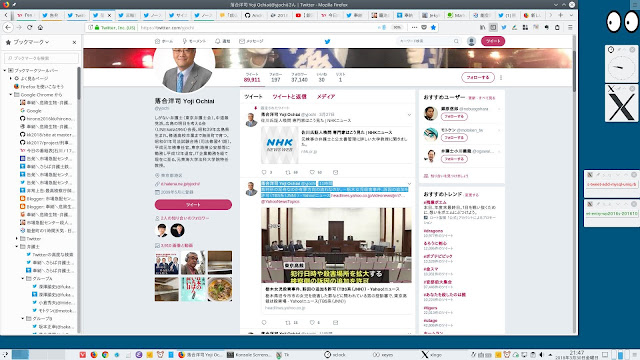Switch to the YouTube tab
The image size is (640, 360).
(305, 16)
